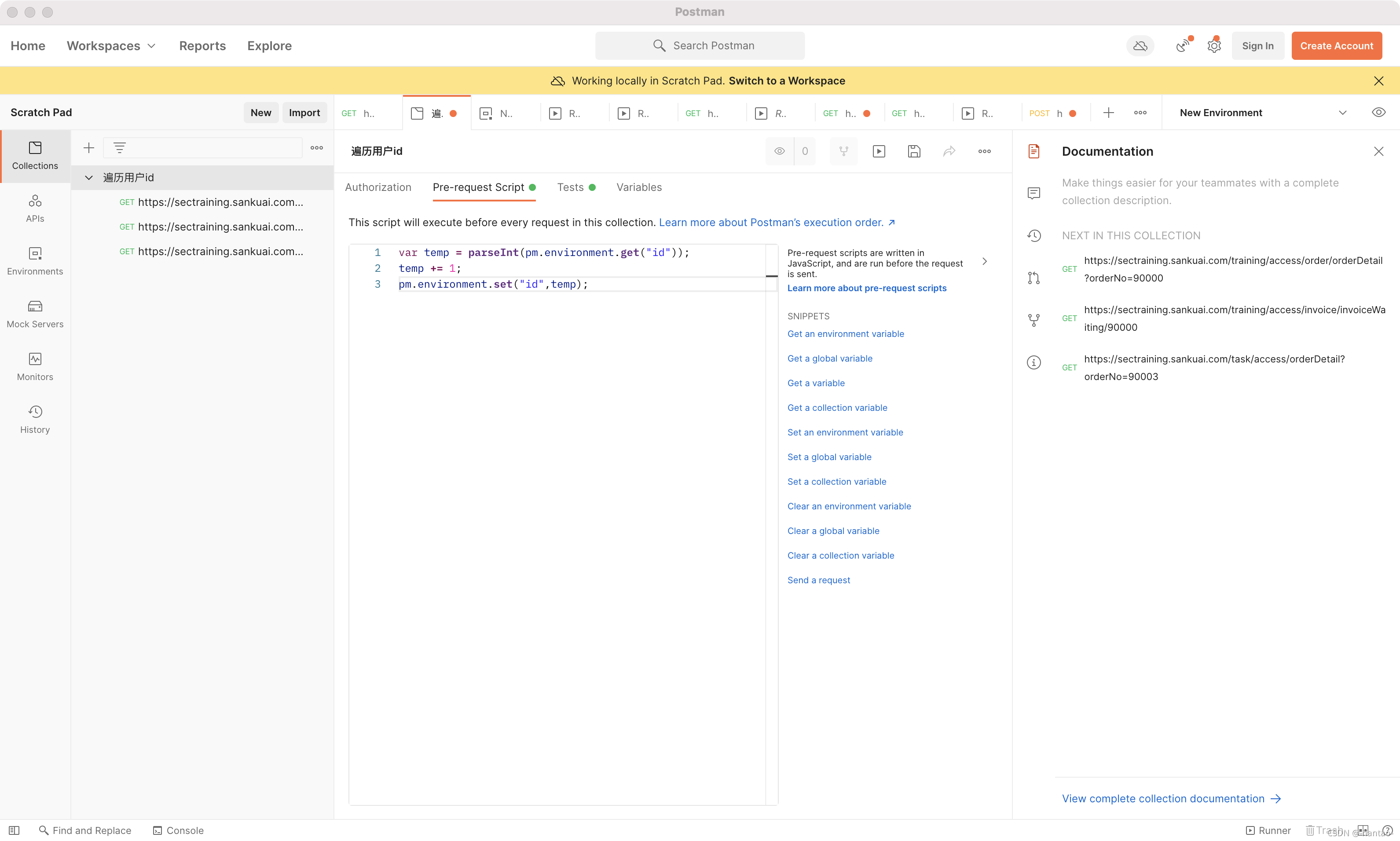Run the collection with play icon
This screenshot has height=841, width=1400.
tap(879, 151)
